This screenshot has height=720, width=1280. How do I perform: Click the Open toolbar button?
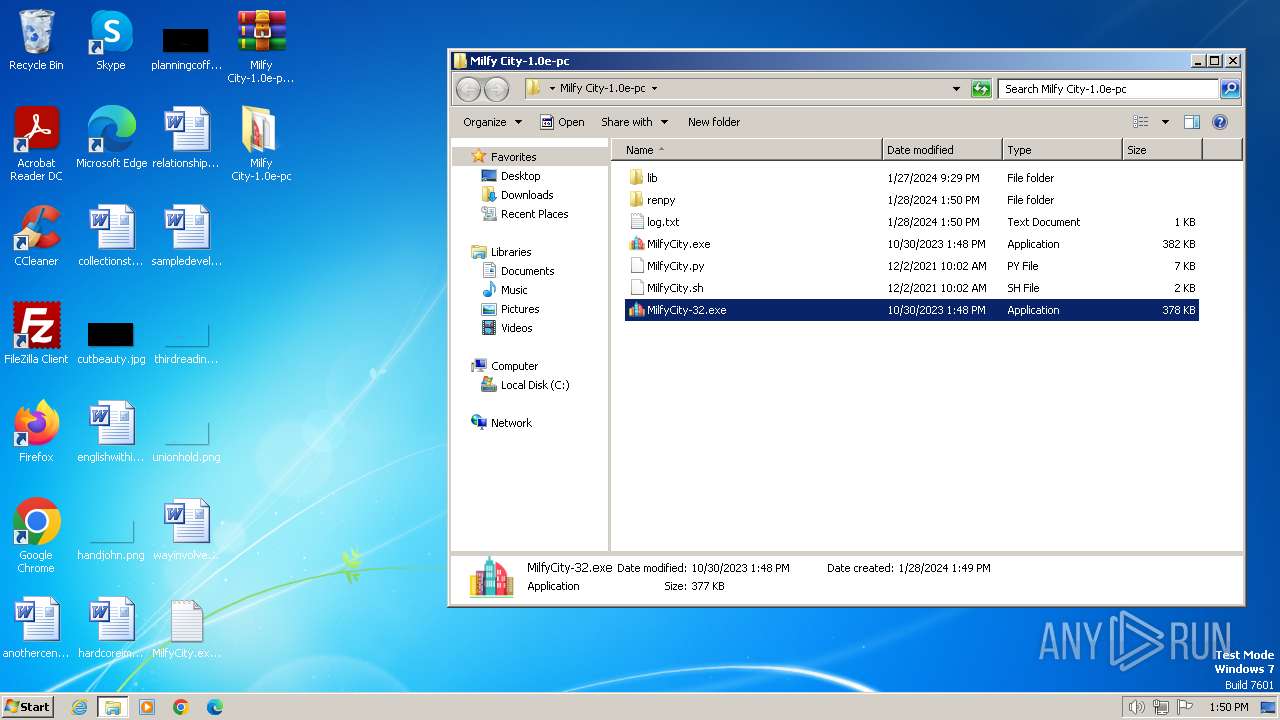pyautogui.click(x=562, y=122)
